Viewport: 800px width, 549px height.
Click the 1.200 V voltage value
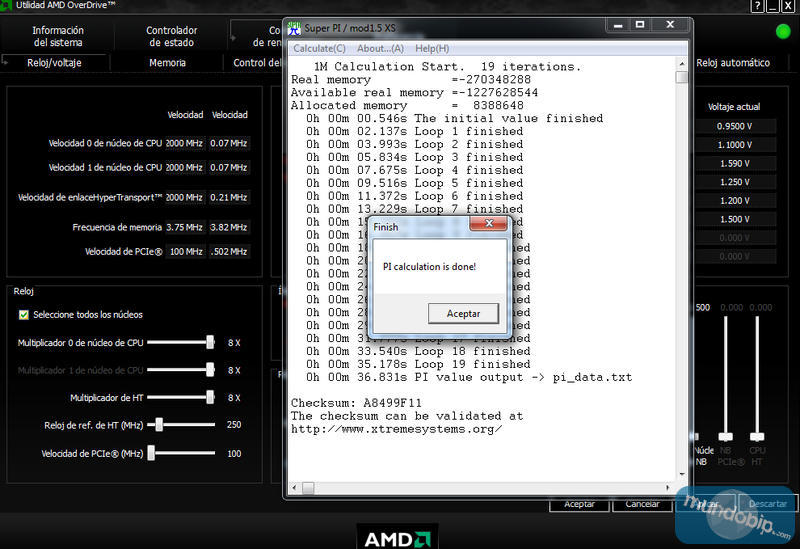click(x=734, y=201)
